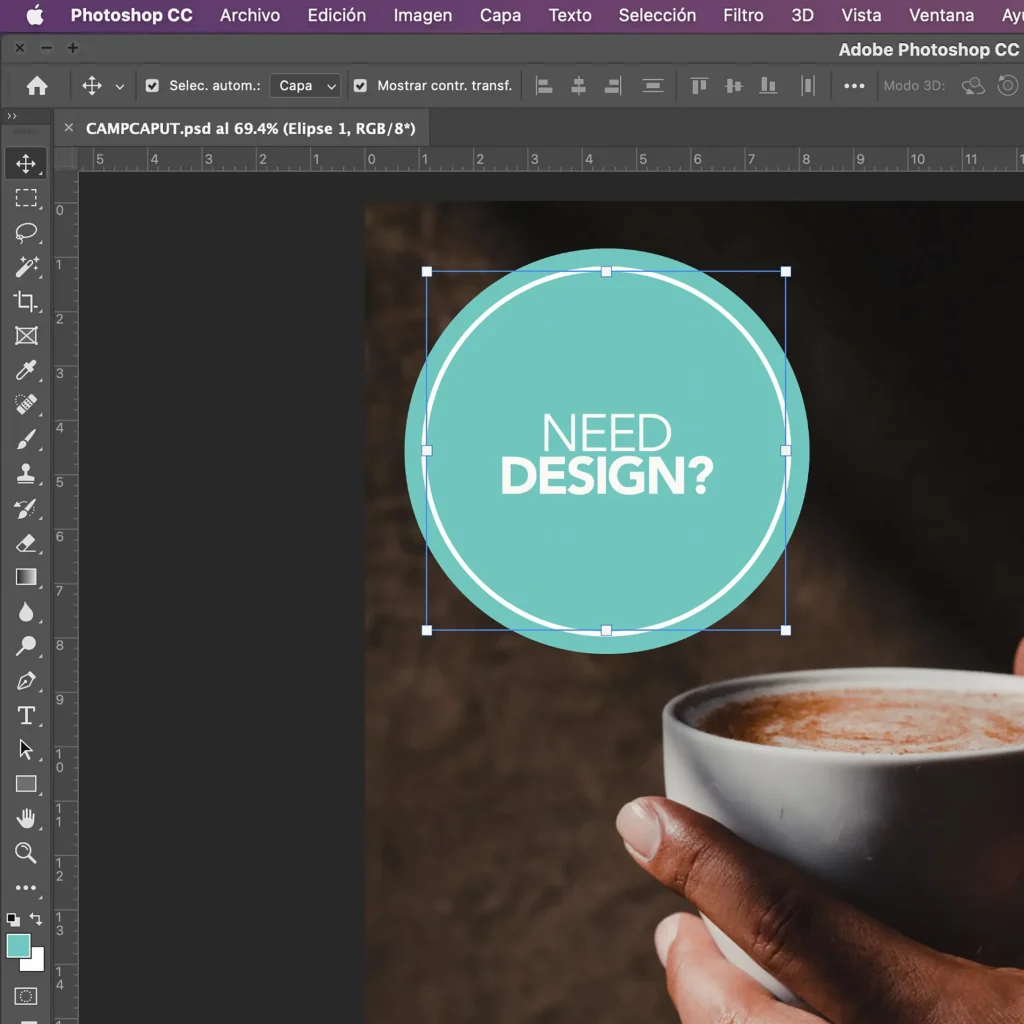Pick the Eyedropper tool
Viewport: 1024px width, 1024px height.
(x=26, y=371)
